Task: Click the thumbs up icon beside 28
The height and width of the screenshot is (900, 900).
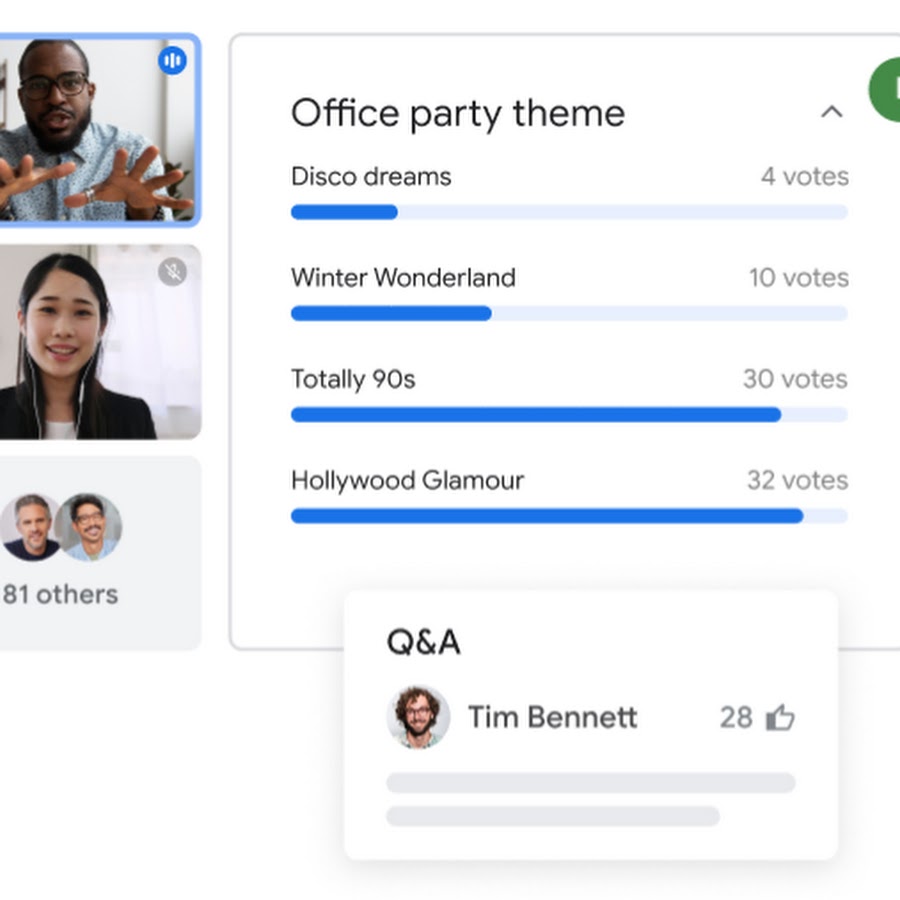Action: (x=780, y=717)
